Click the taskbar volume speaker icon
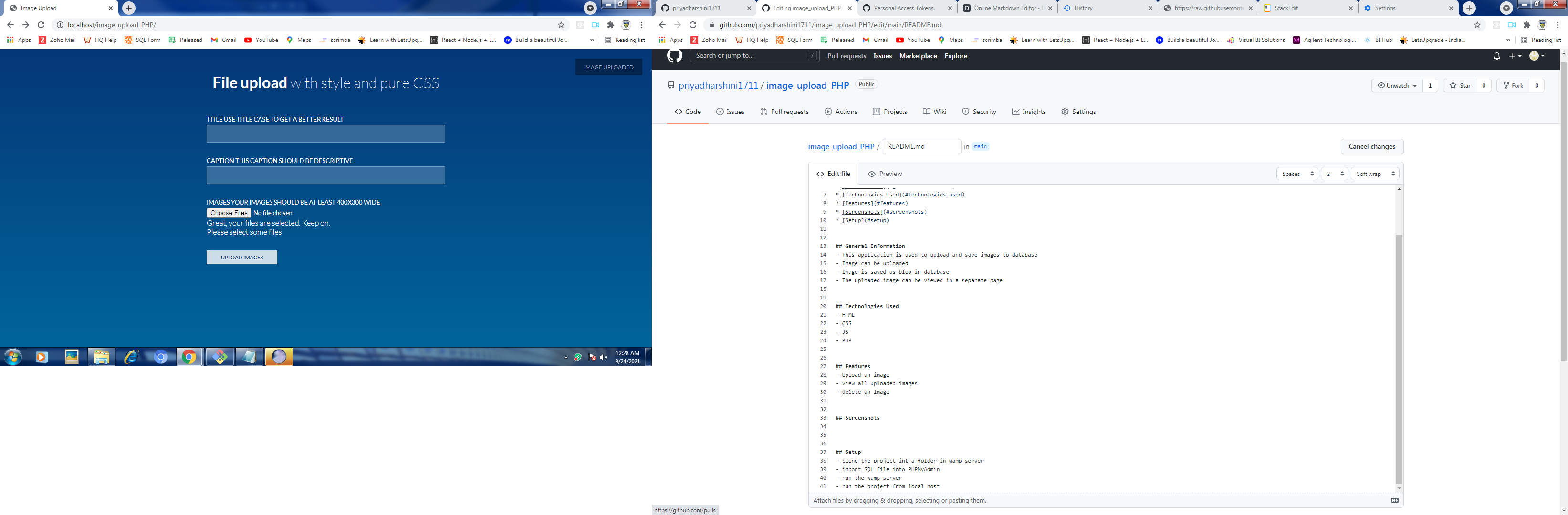 coord(603,358)
